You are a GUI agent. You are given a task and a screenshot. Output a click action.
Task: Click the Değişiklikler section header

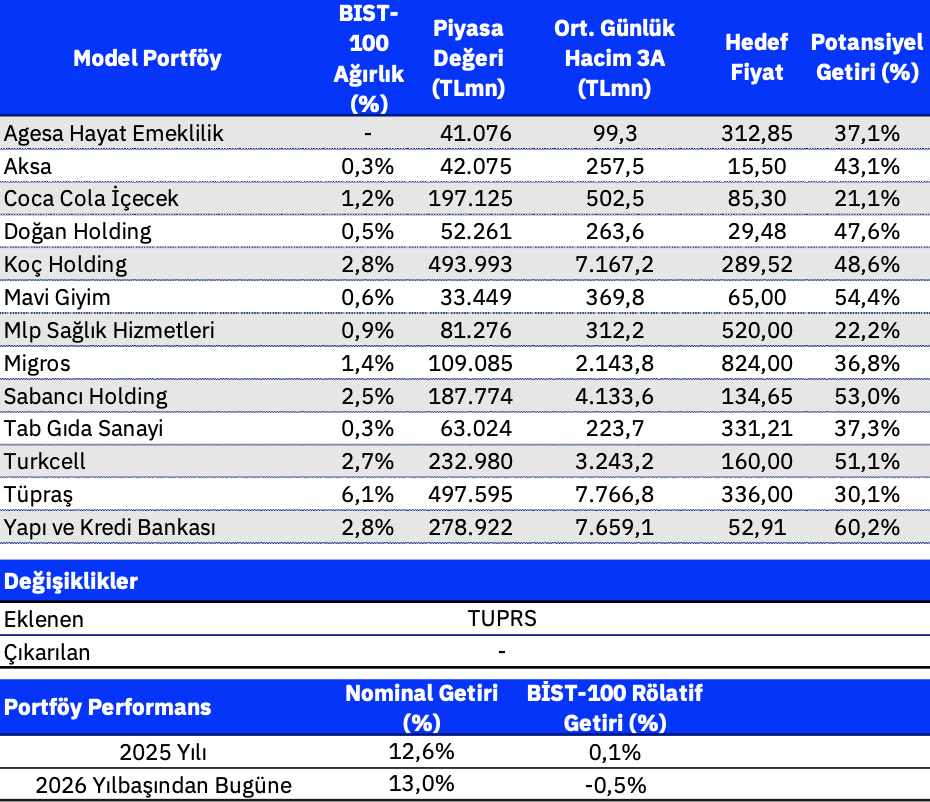click(x=72, y=582)
